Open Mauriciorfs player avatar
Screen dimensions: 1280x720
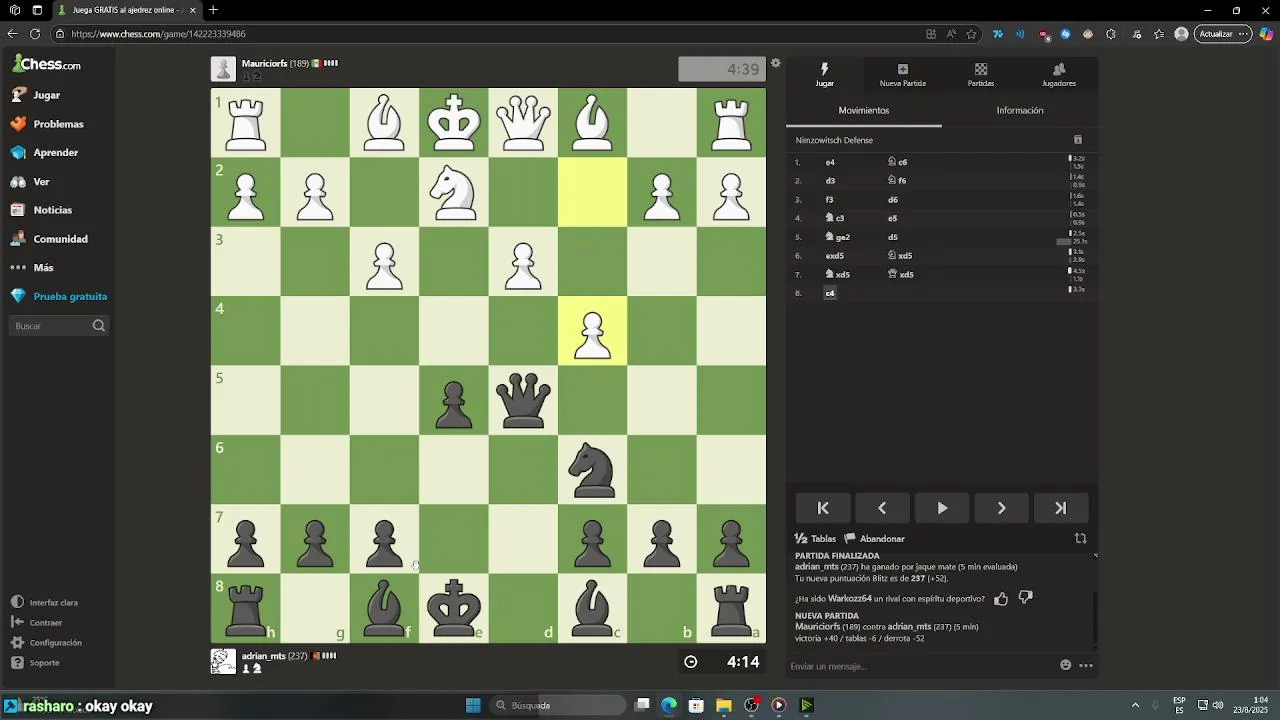click(x=223, y=69)
